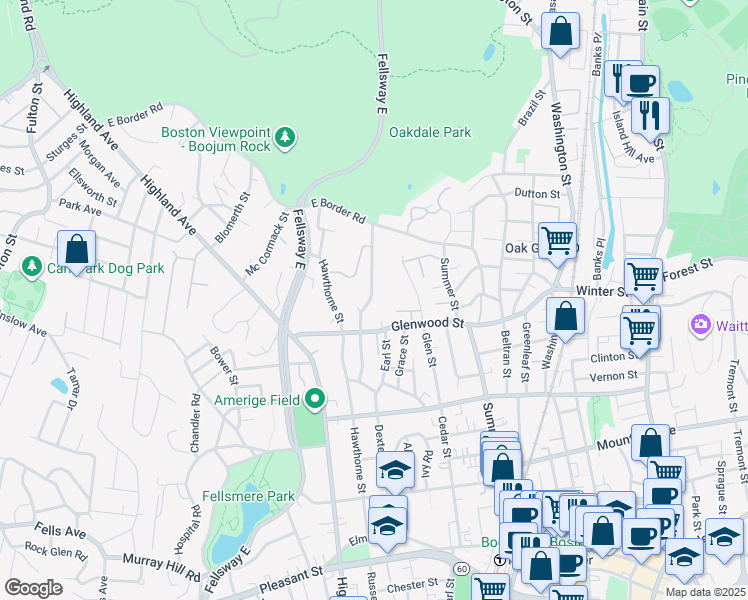Click the Greenleaf St label
Screen dimensions: 748x600
(x=526, y=352)
